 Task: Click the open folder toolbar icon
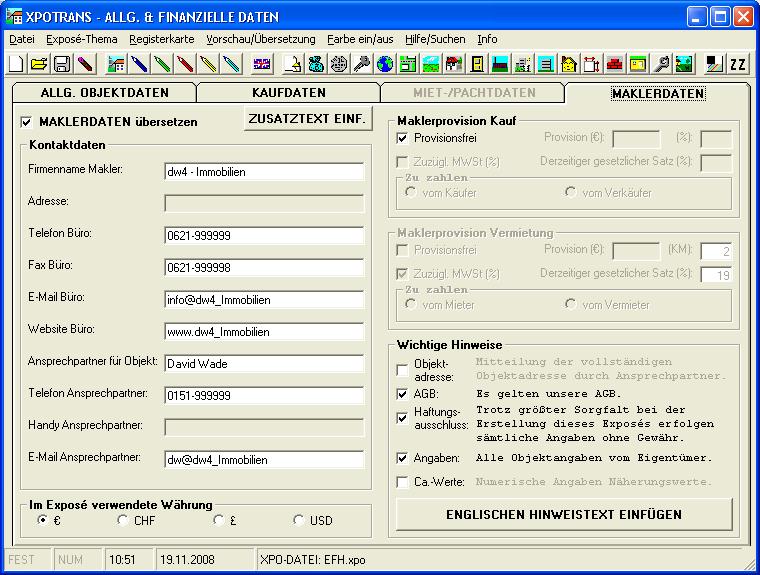pos(39,64)
